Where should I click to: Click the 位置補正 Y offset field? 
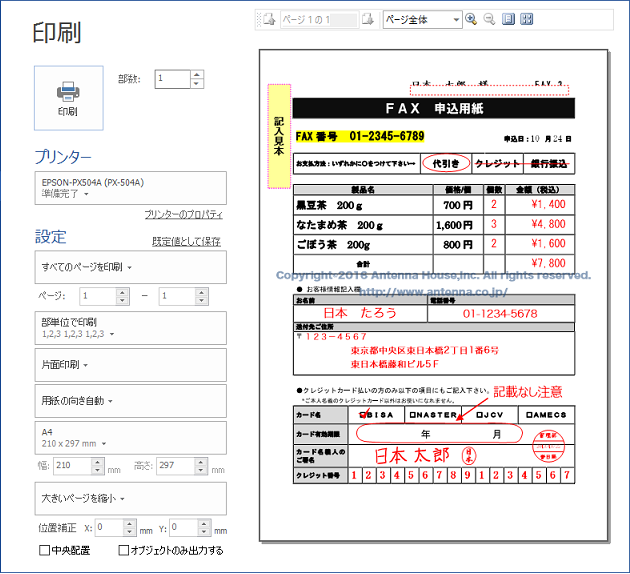184,528
